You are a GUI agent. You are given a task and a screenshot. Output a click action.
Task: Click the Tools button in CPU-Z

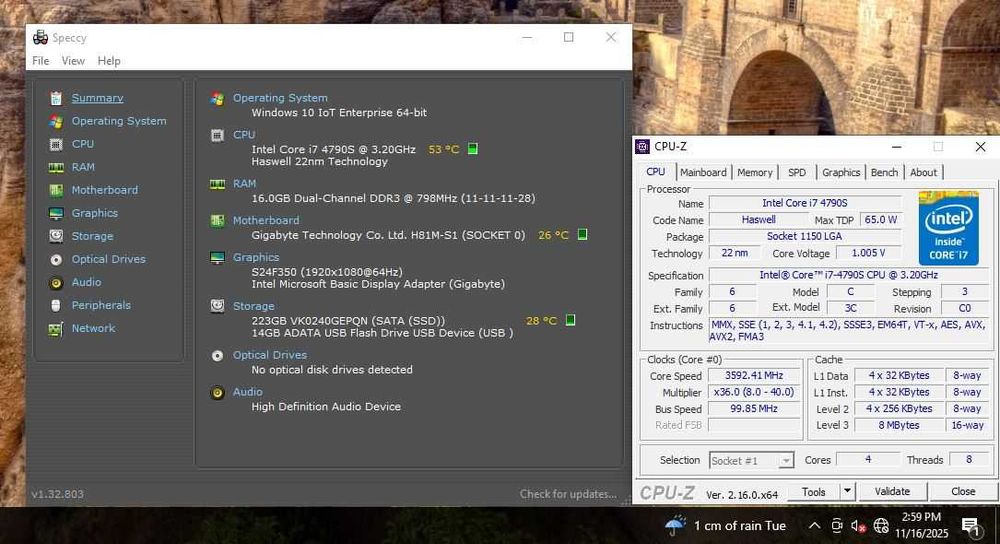pos(813,492)
